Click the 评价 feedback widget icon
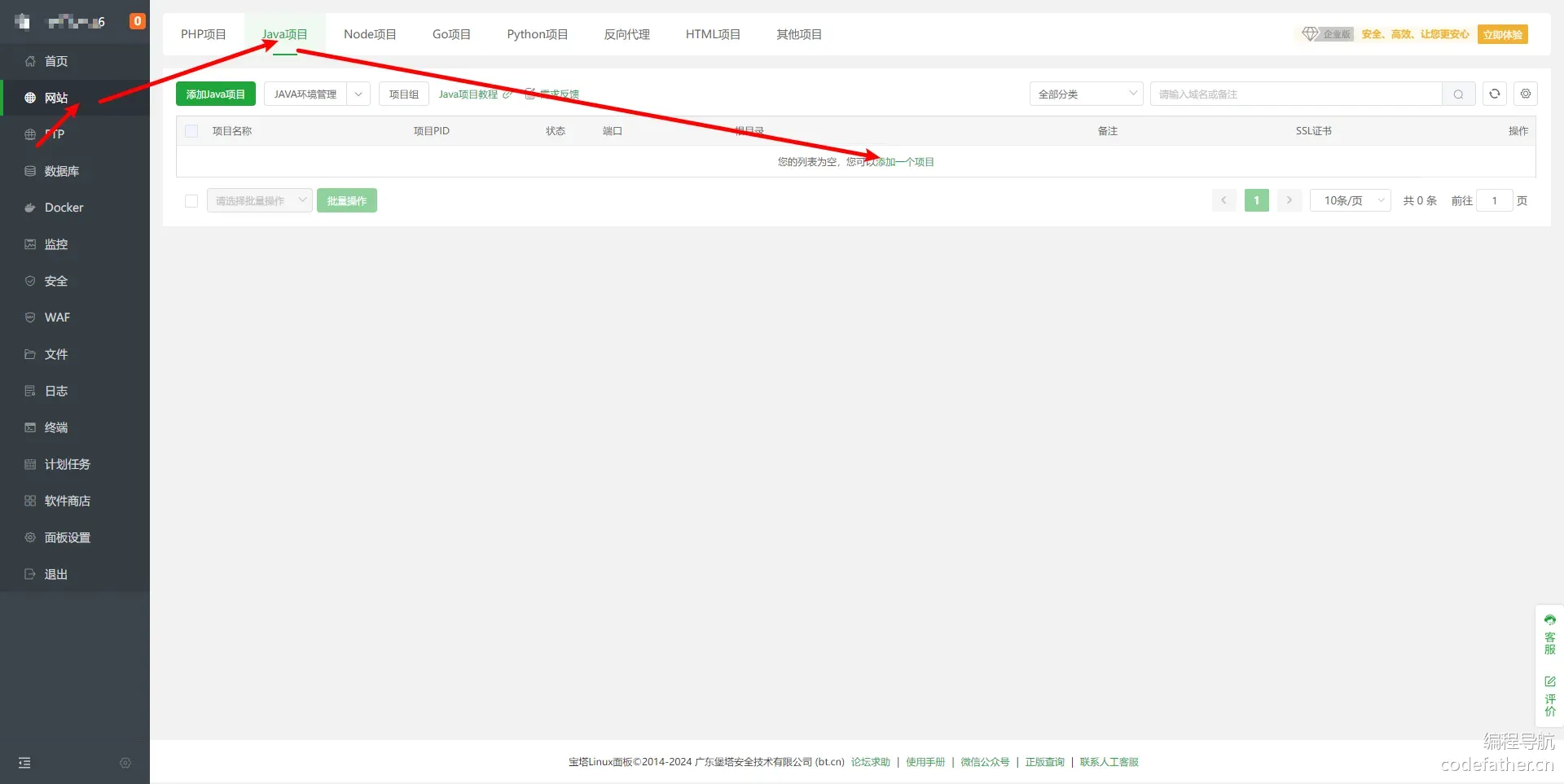This screenshot has width=1564, height=784. click(x=1549, y=696)
